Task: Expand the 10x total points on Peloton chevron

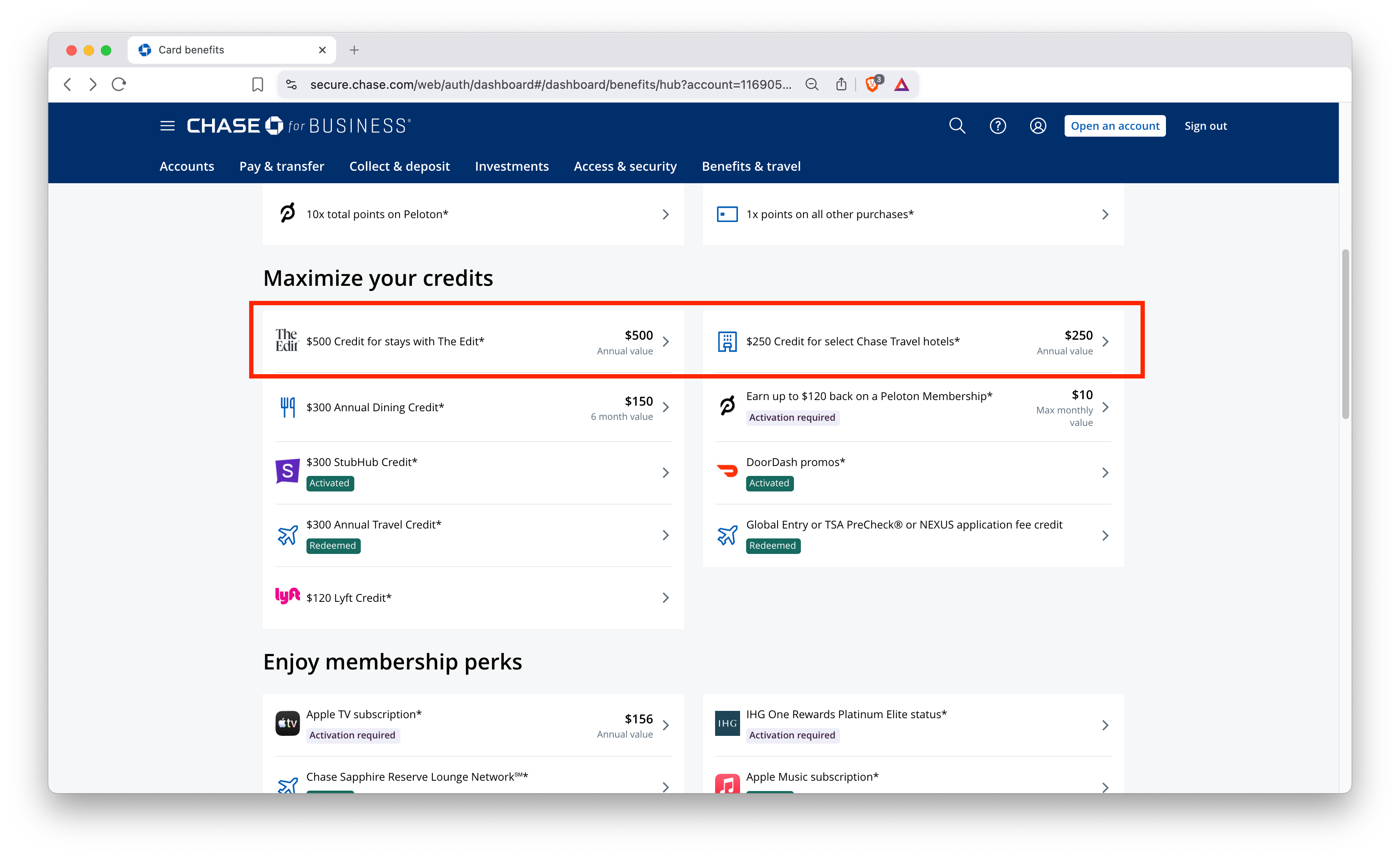Action: tap(666, 214)
